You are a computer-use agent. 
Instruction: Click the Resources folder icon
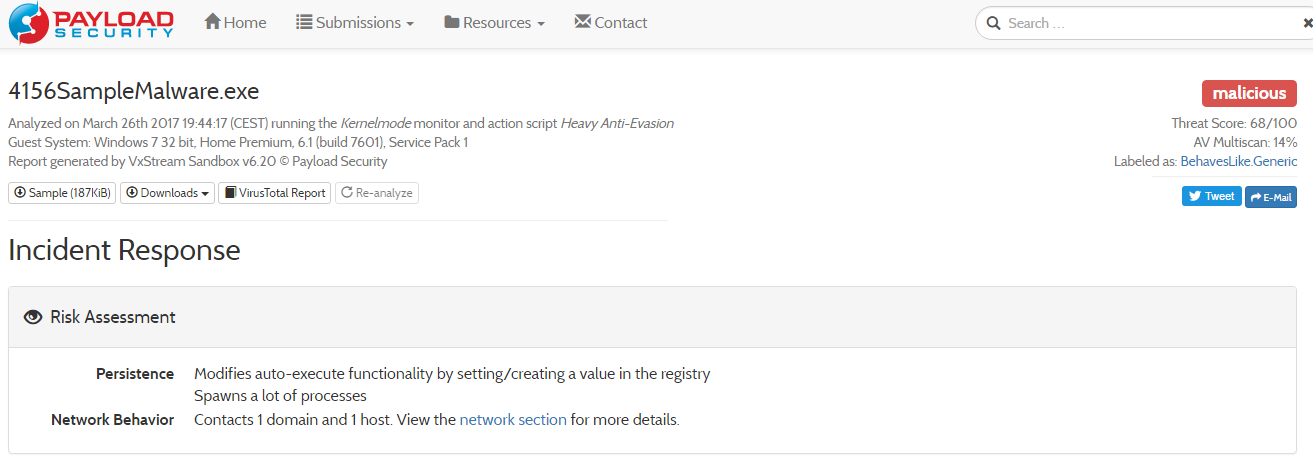[x=451, y=22]
